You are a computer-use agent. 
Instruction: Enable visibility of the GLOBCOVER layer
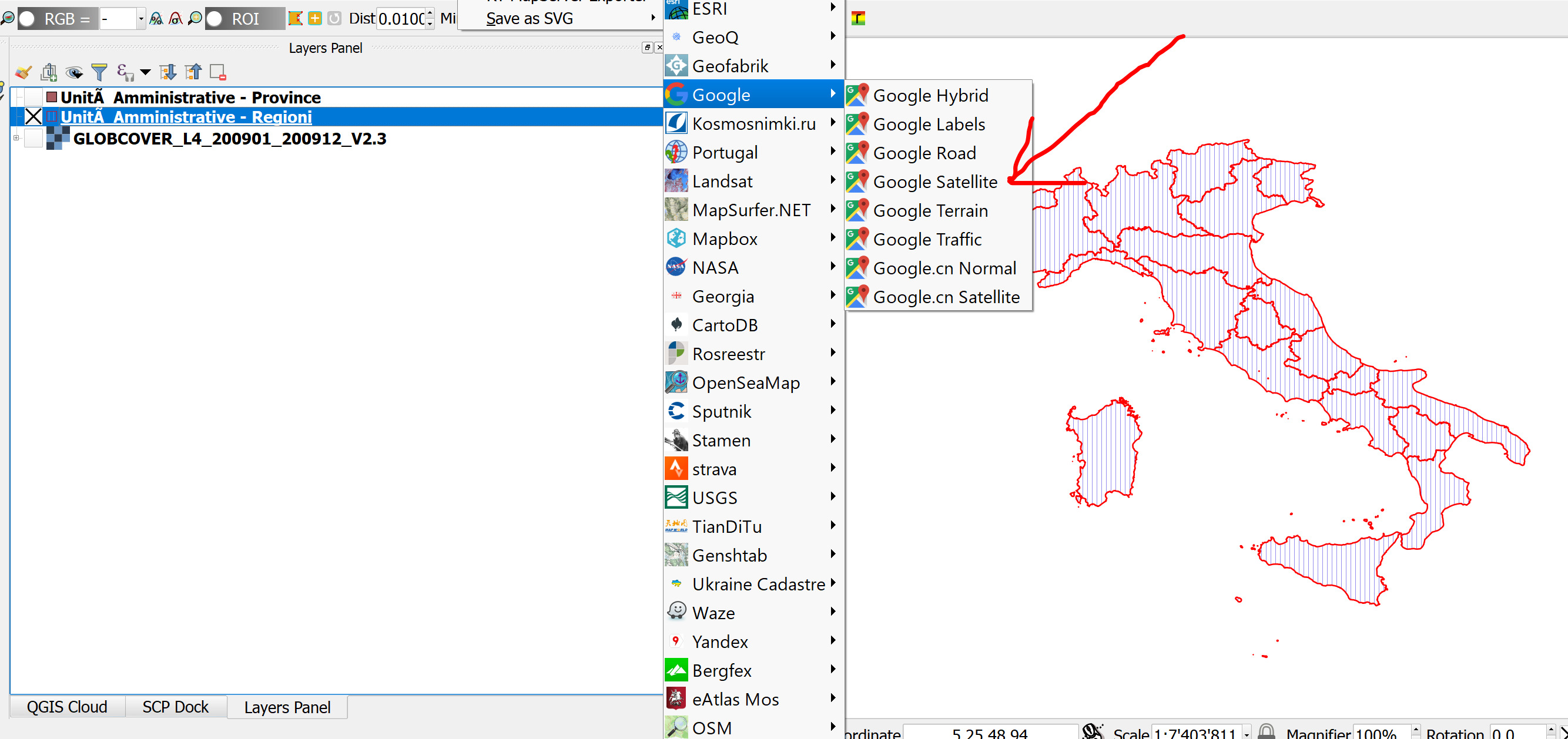33,138
